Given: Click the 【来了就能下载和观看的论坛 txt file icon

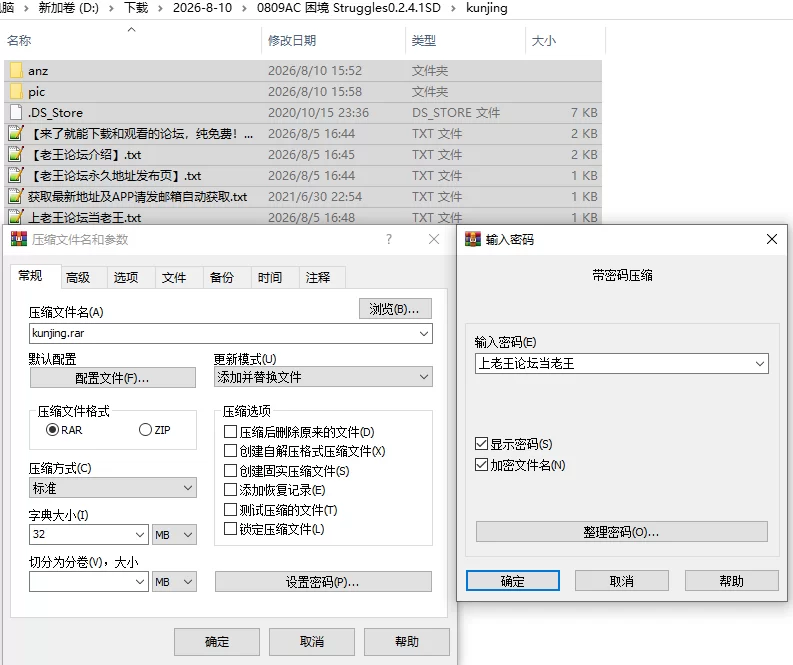Looking at the screenshot, I should (16, 134).
